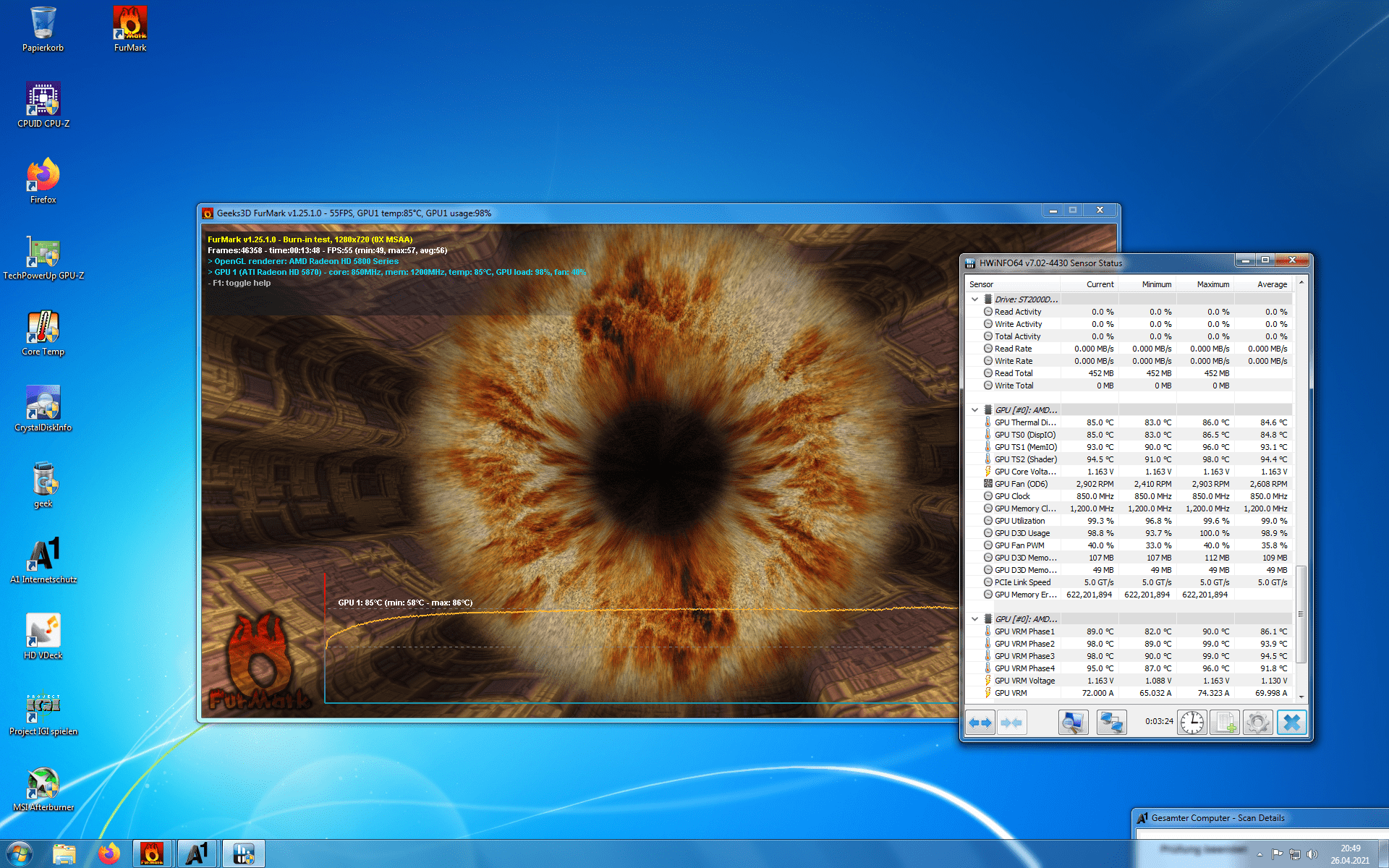Click the Maximum column header
The image size is (1389, 868).
click(x=1205, y=284)
